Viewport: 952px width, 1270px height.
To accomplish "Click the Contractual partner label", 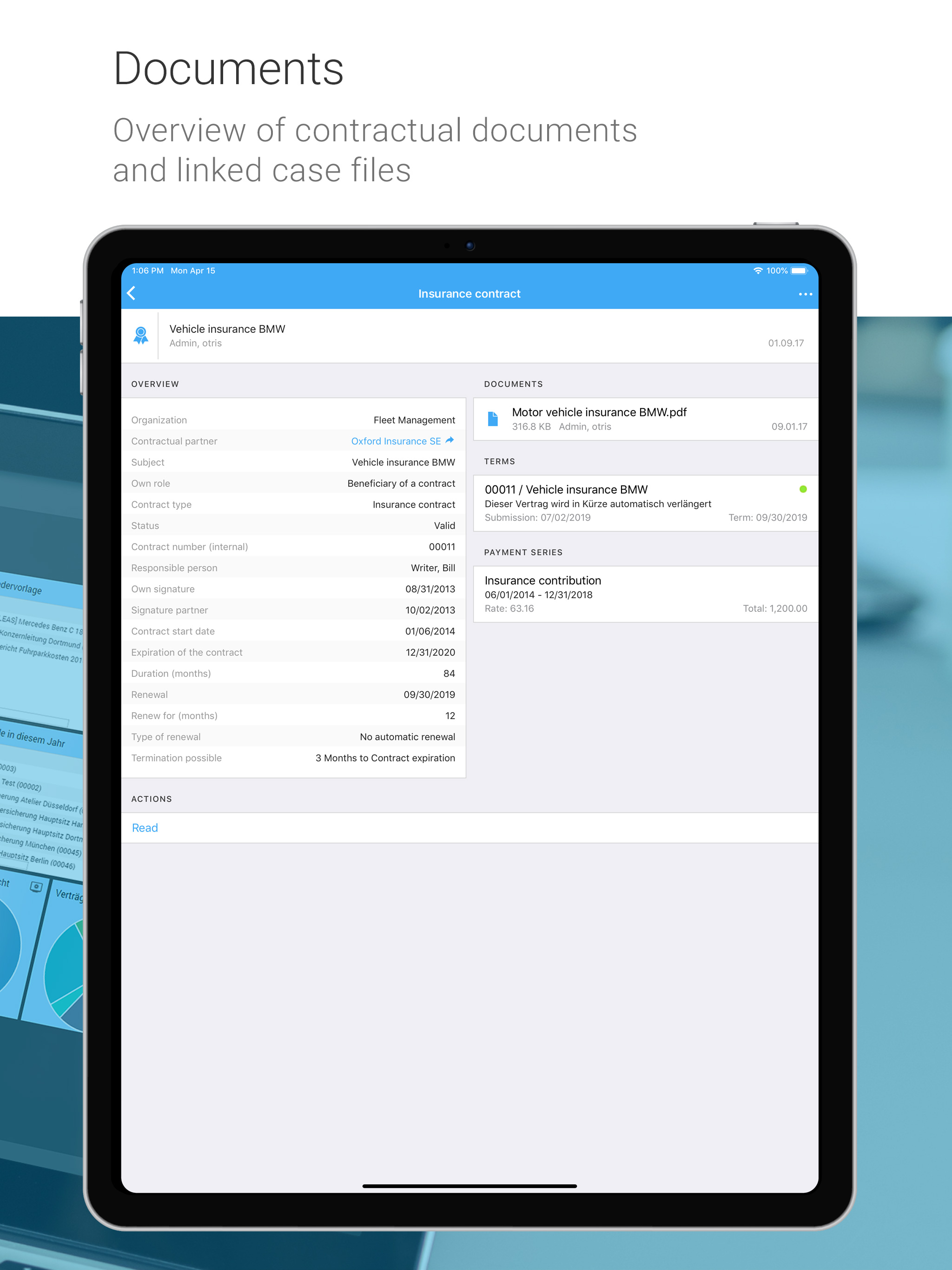I will pos(174,441).
